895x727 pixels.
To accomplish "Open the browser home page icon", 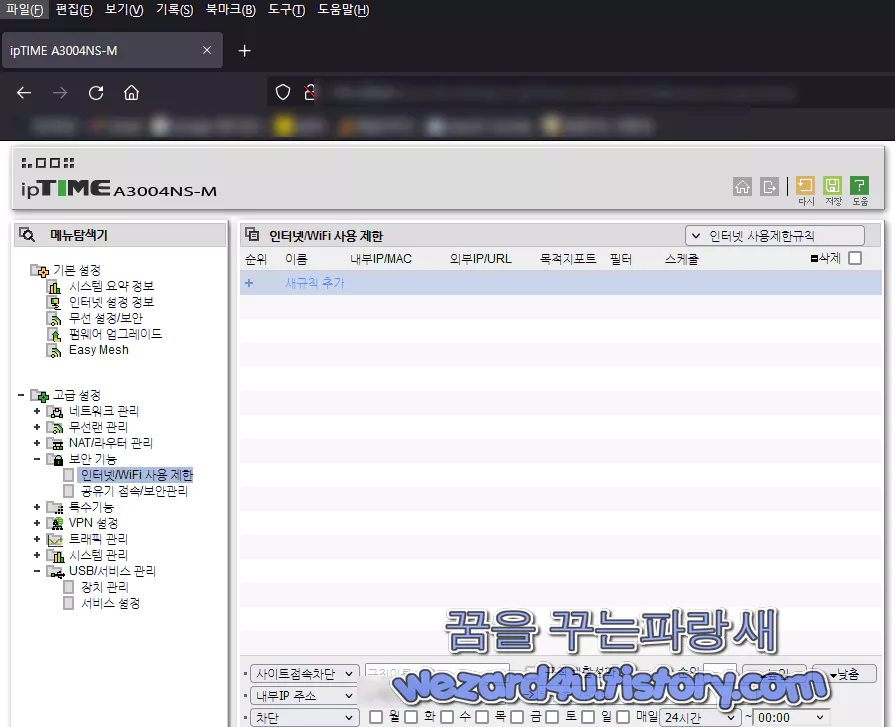I will (132, 92).
